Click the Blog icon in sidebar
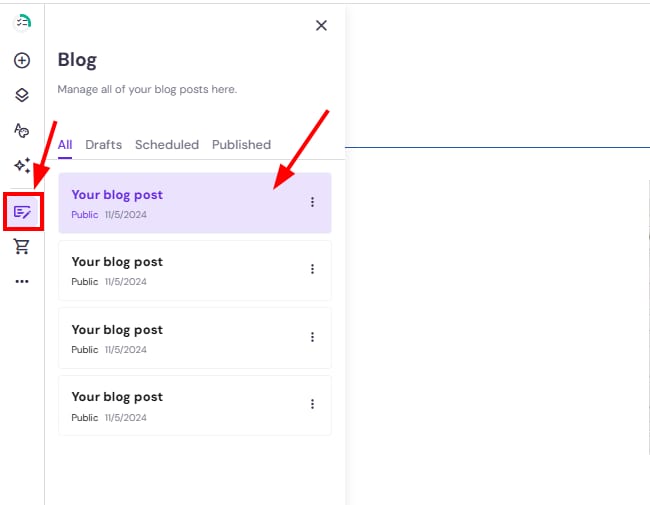Image resolution: width=650 pixels, height=505 pixels. click(x=22, y=211)
